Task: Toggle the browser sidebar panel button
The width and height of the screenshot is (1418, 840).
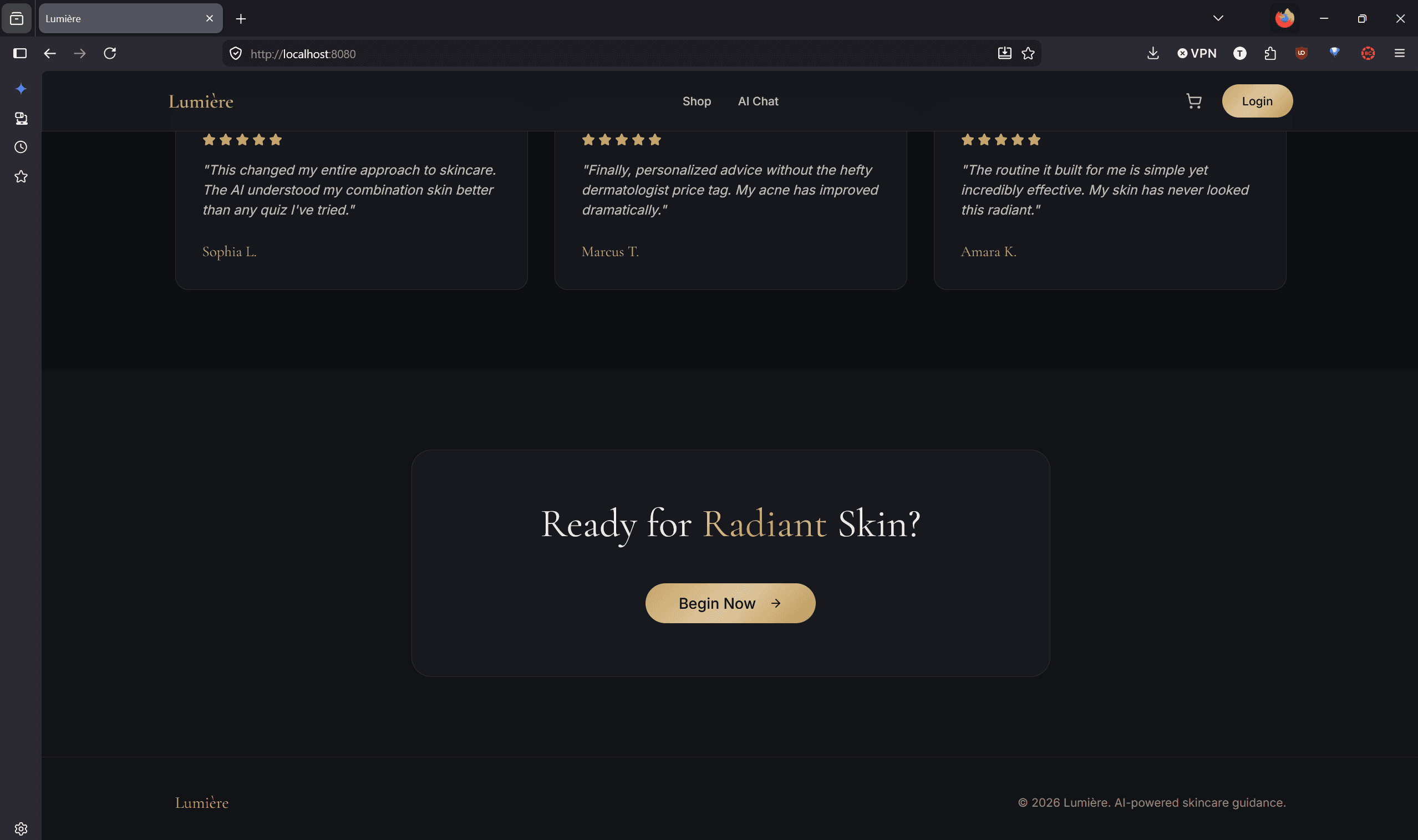Action: click(20, 53)
